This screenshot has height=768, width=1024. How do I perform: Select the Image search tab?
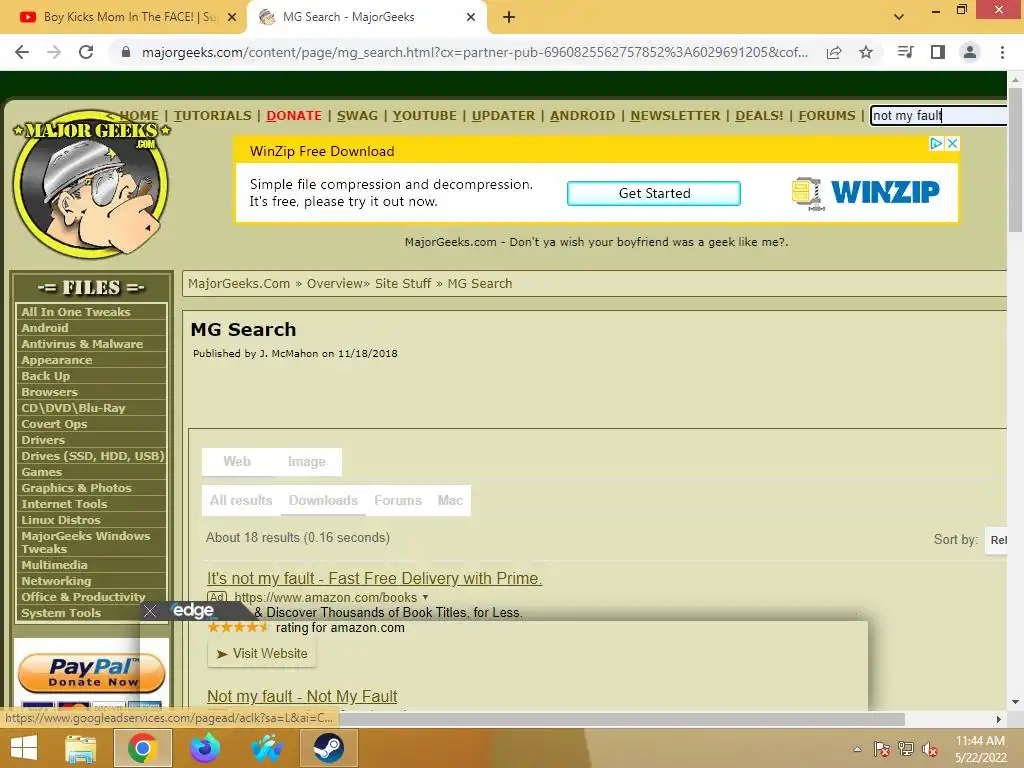pyautogui.click(x=306, y=462)
